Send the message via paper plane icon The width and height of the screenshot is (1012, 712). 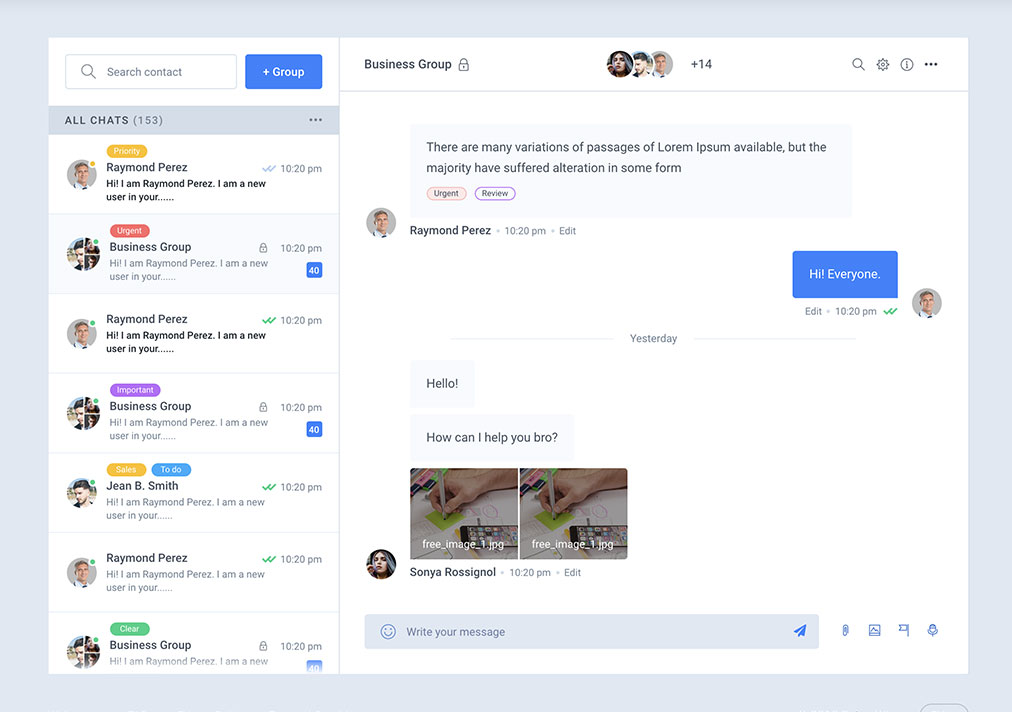click(x=799, y=630)
